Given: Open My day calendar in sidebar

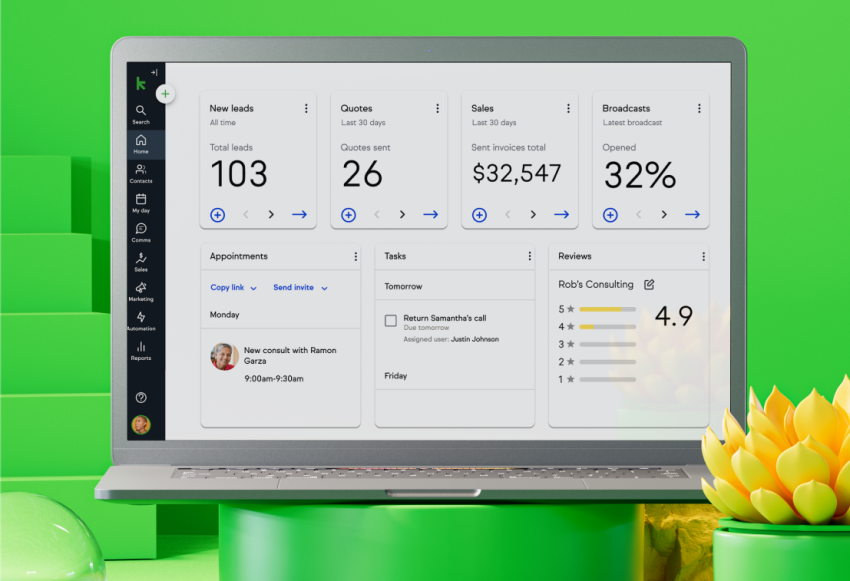Looking at the screenshot, I should [141, 203].
